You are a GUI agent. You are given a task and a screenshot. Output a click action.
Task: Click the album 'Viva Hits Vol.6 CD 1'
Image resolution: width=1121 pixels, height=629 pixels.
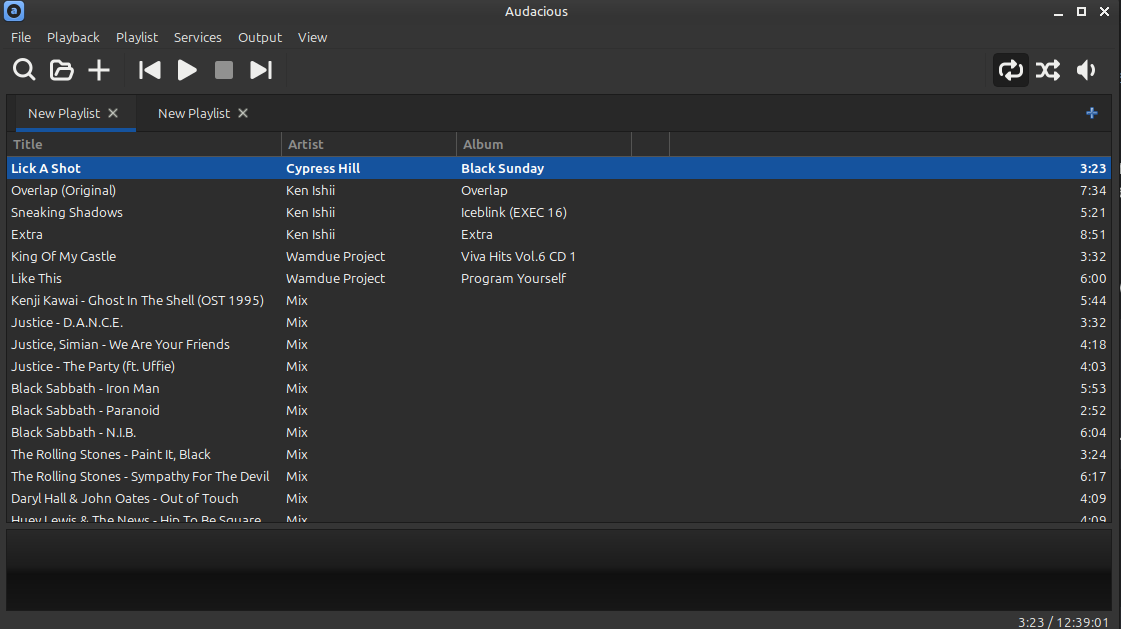(x=518, y=257)
